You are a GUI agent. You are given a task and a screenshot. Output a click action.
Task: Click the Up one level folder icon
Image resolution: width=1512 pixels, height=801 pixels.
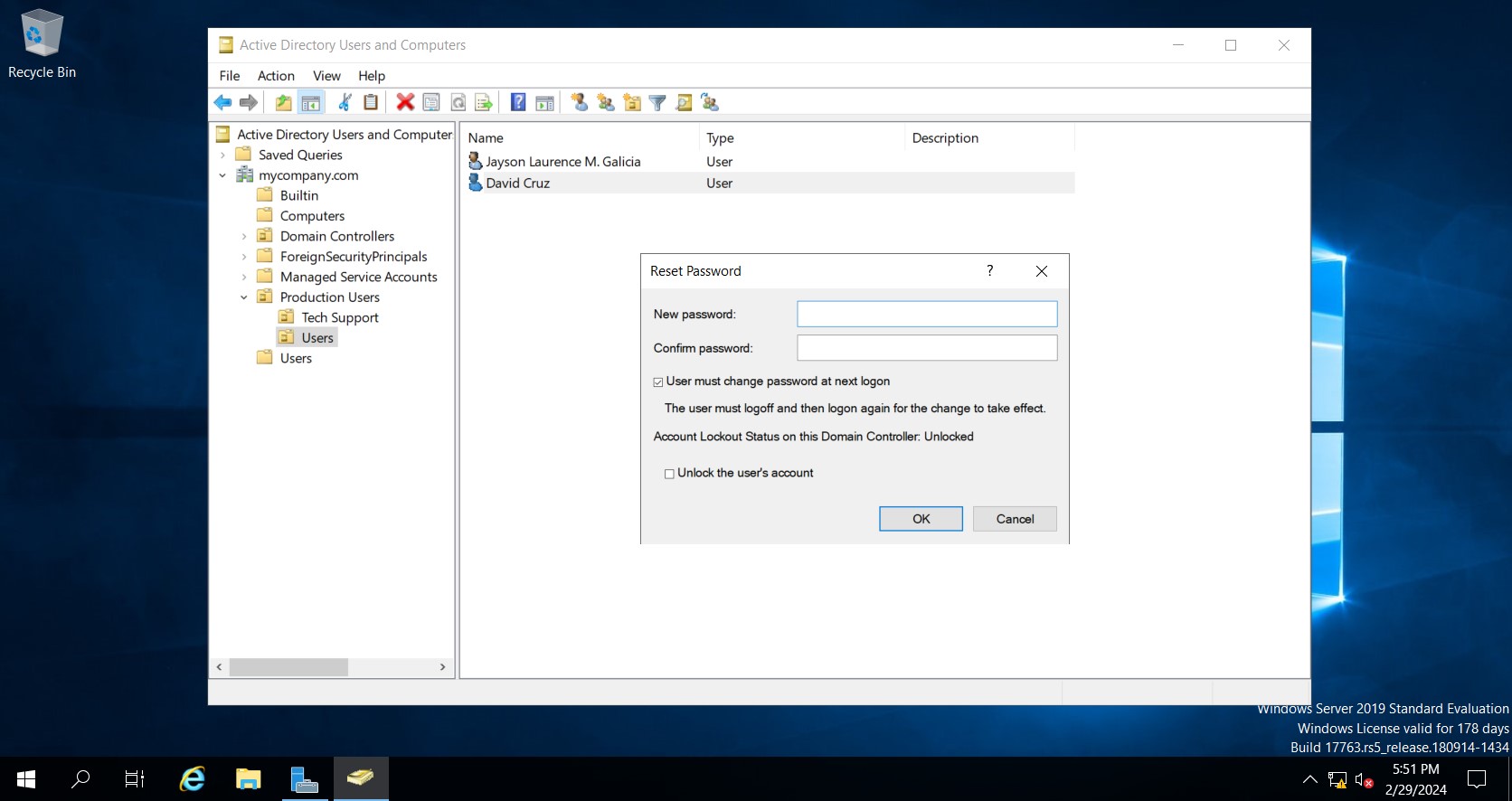[284, 102]
